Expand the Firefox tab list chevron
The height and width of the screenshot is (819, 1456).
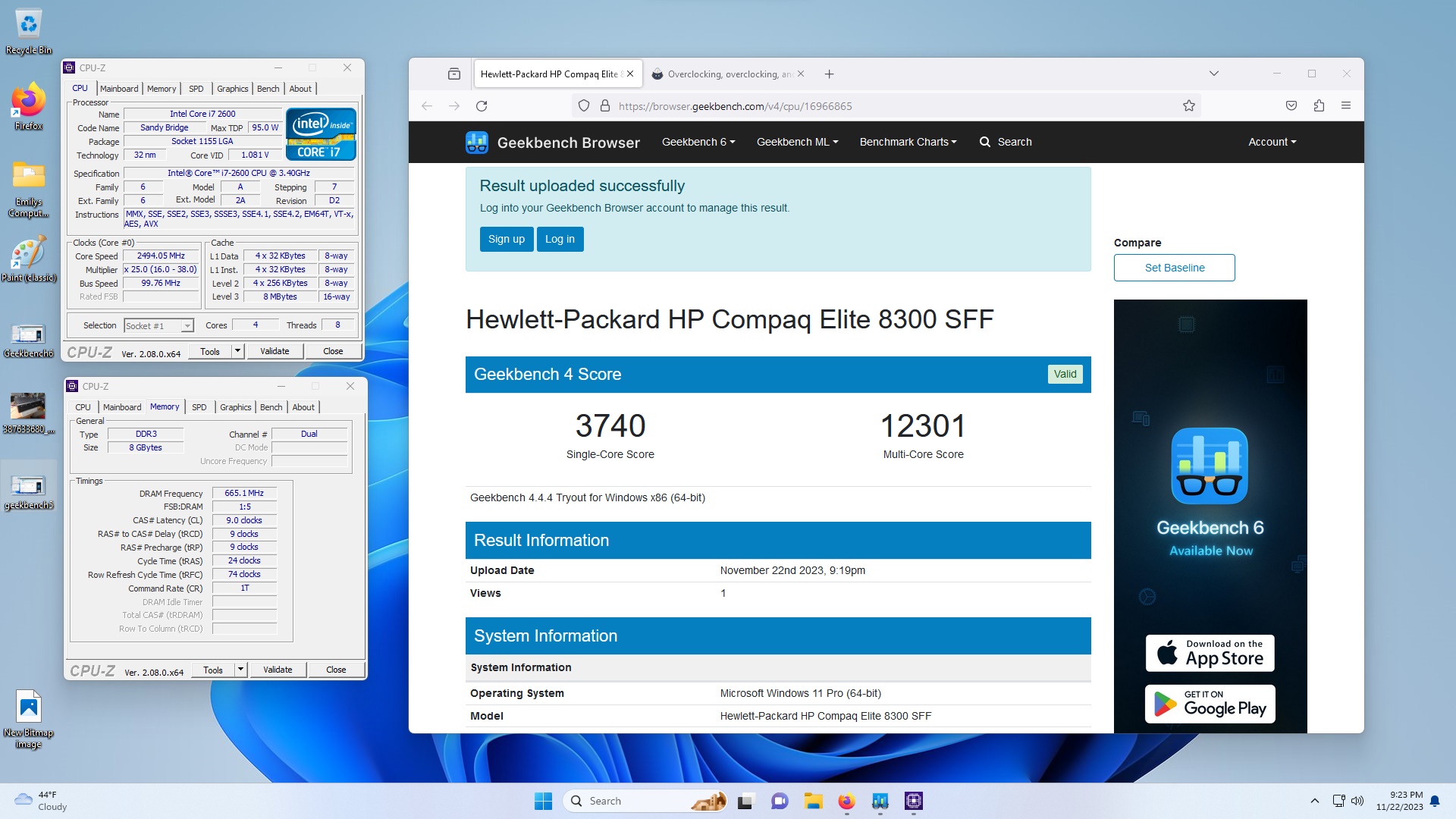1213,74
